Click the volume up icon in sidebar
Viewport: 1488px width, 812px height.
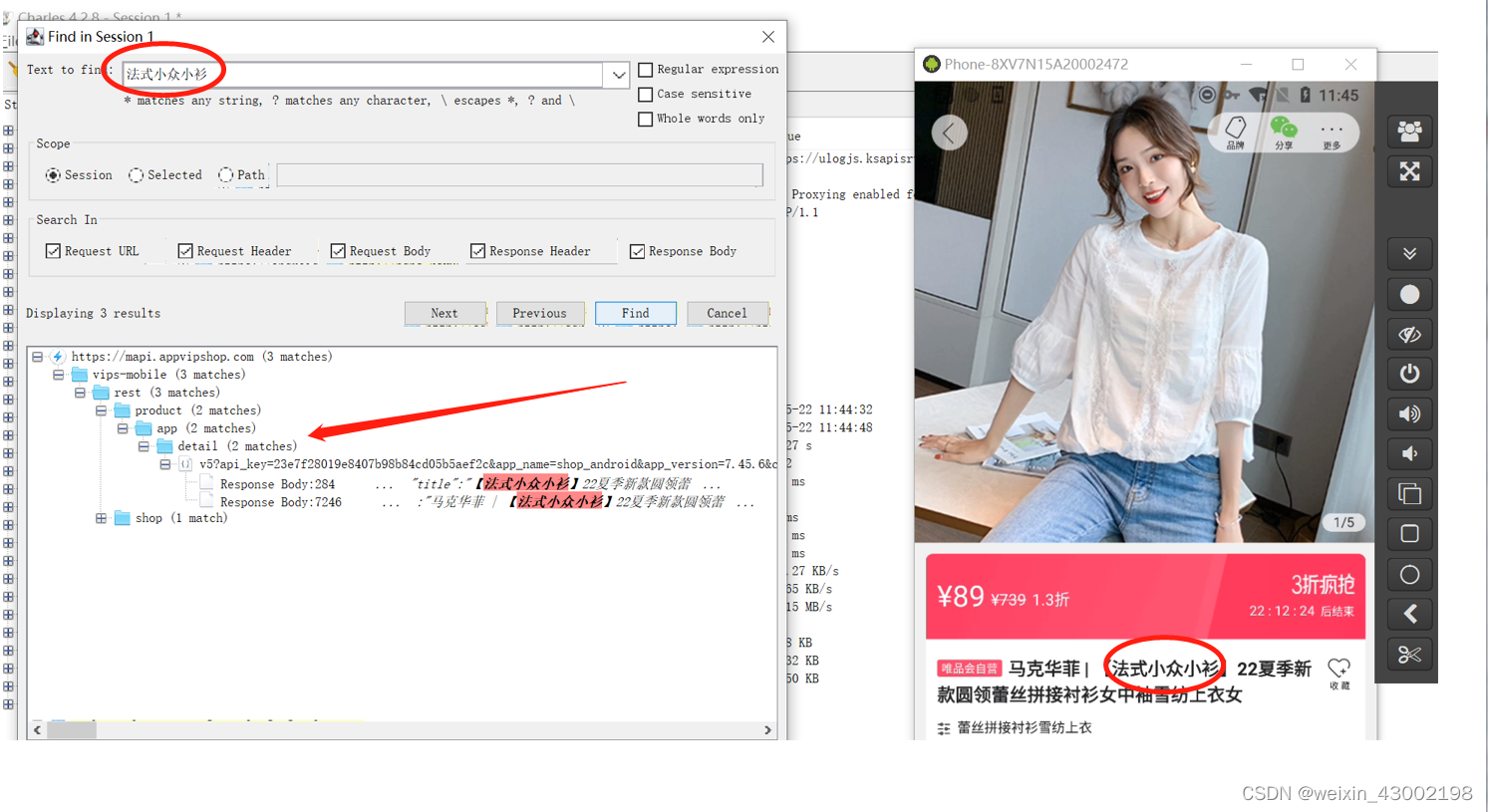pos(1409,414)
